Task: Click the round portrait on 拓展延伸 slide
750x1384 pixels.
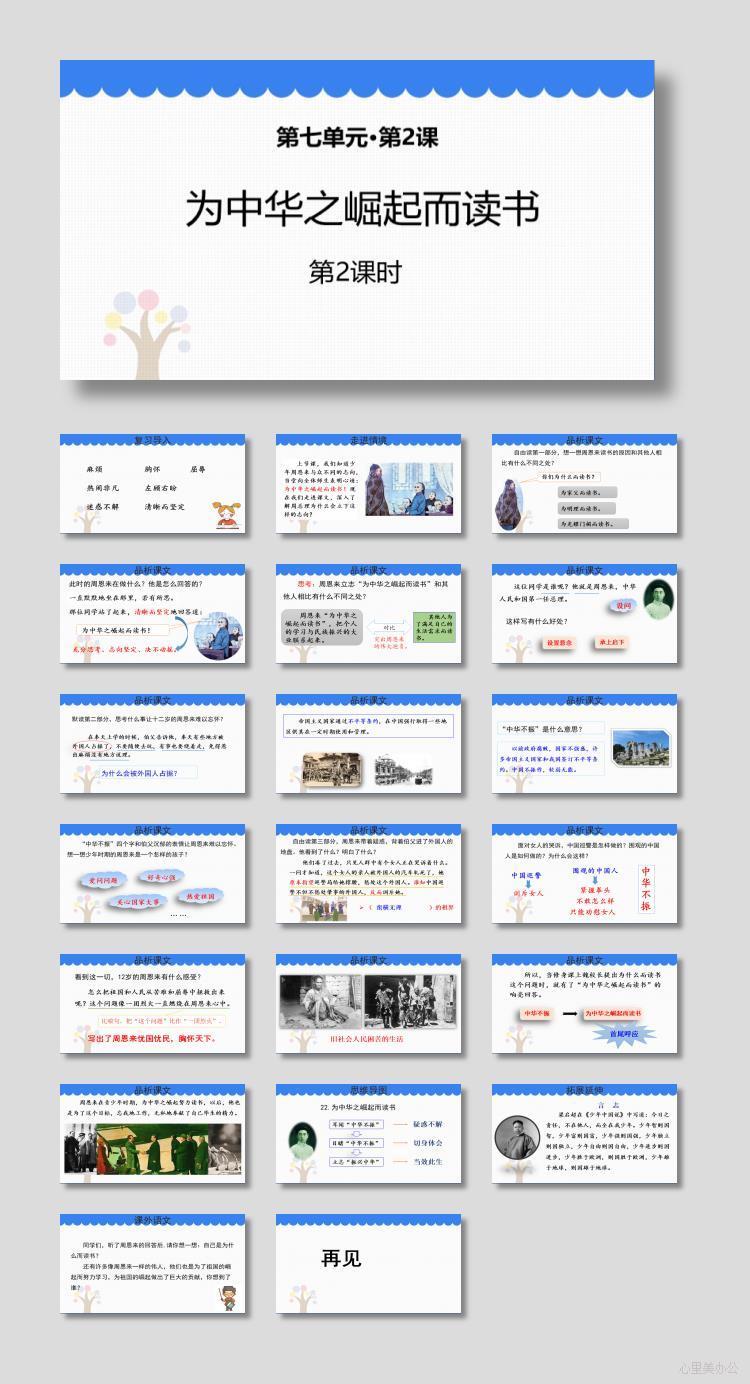Action: 517,1136
